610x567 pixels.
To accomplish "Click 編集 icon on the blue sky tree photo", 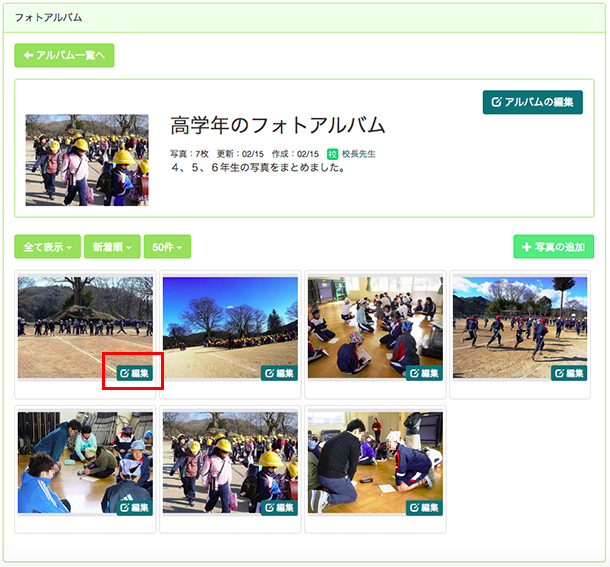I will click(x=279, y=373).
